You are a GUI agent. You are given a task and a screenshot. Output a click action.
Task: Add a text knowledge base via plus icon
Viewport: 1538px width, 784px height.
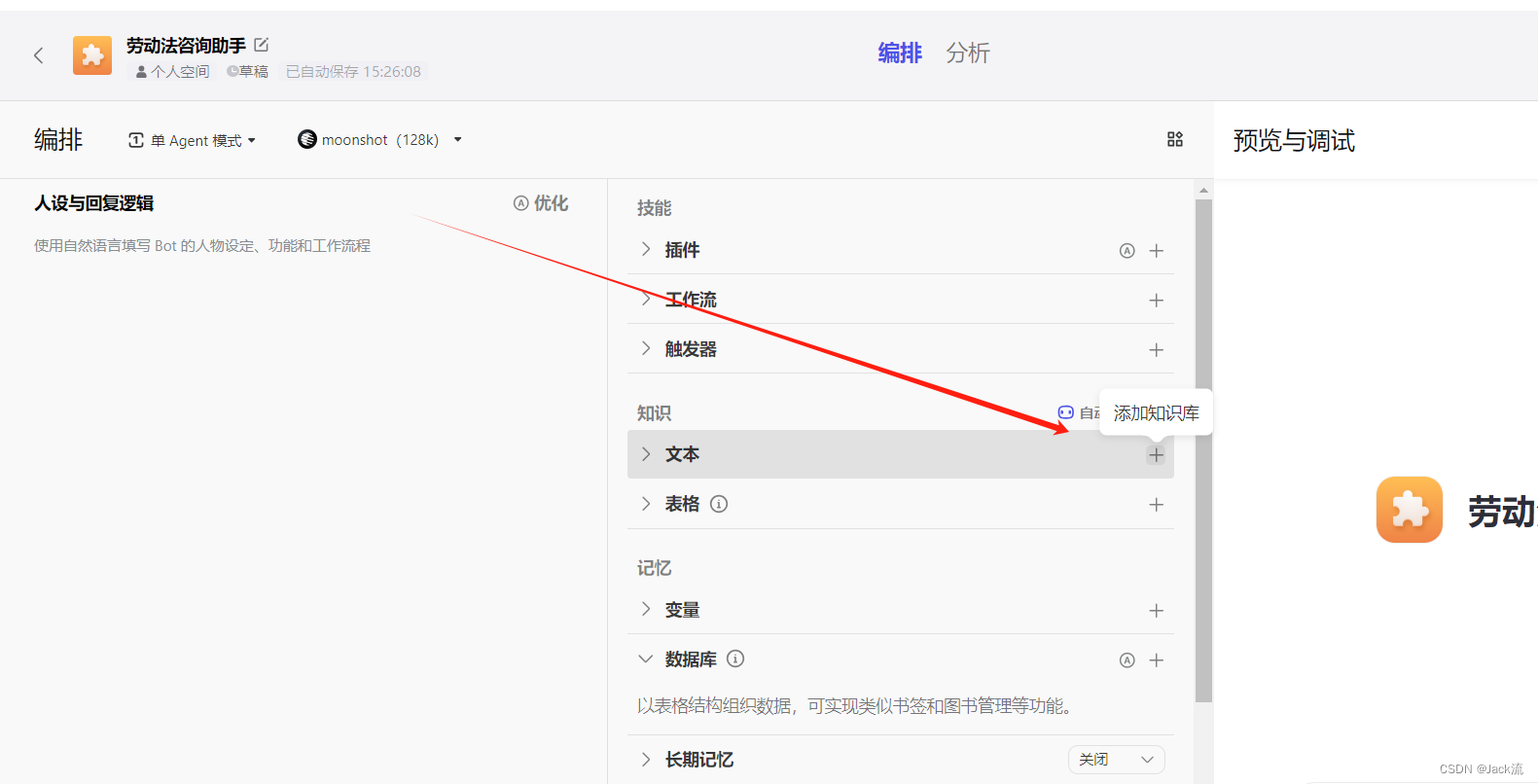point(1156,455)
